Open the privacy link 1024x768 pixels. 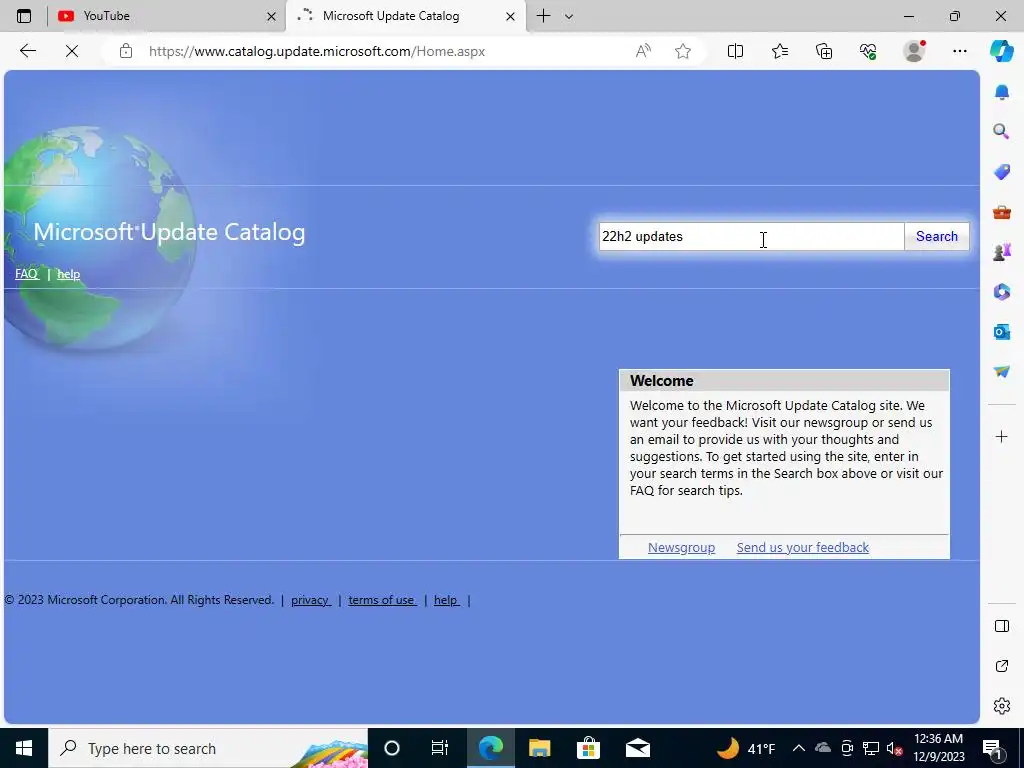[x=311, y=600]
